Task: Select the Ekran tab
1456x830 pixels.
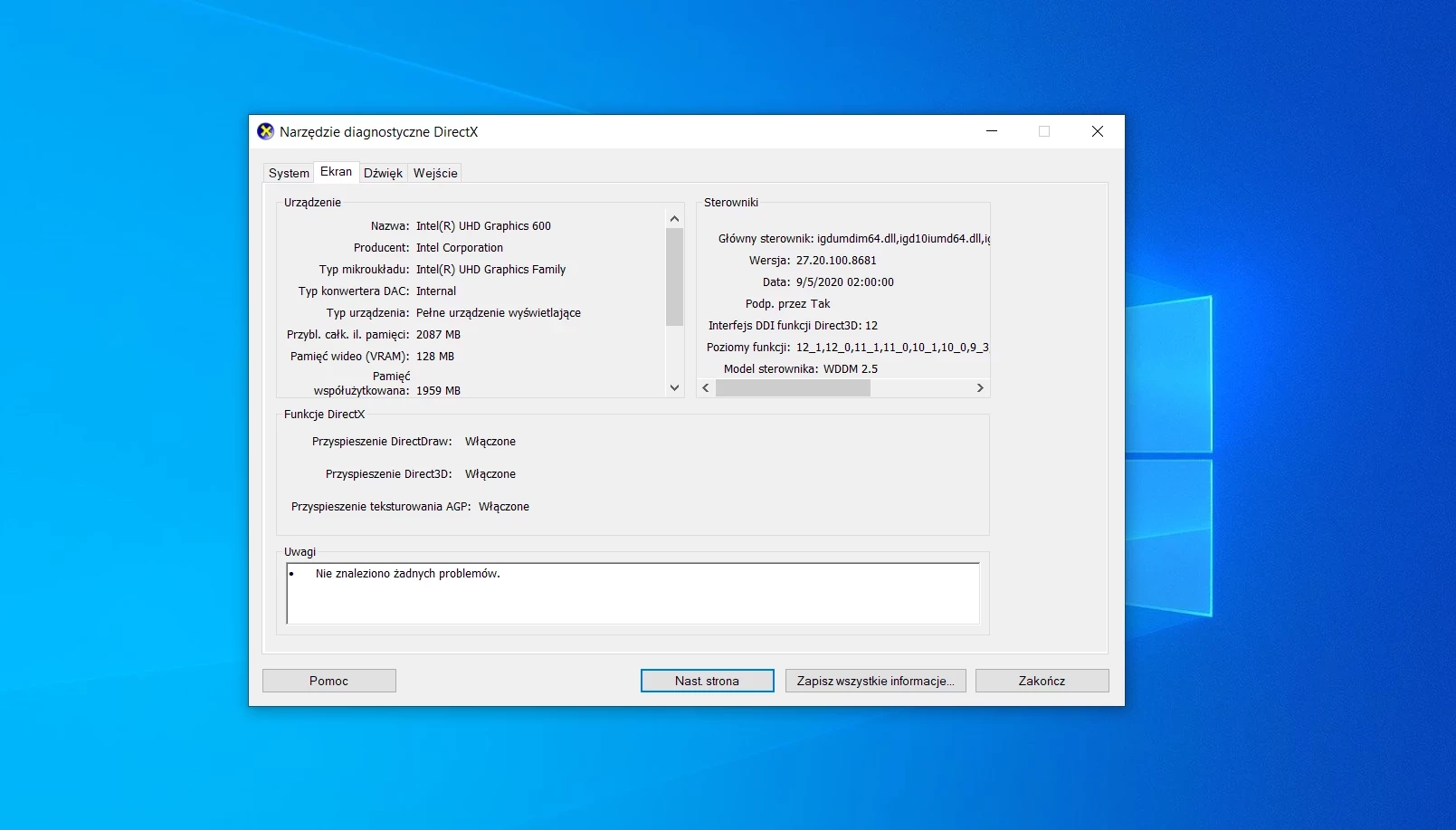Action: point(336,171)
